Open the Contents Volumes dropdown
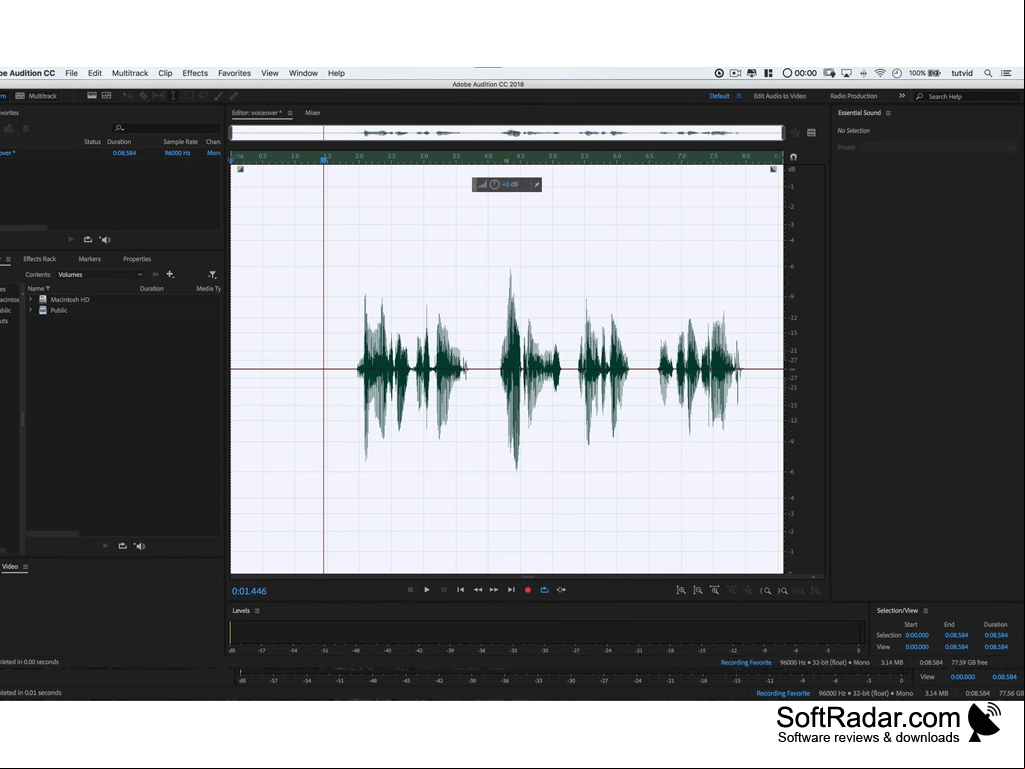 click(100, 275)
